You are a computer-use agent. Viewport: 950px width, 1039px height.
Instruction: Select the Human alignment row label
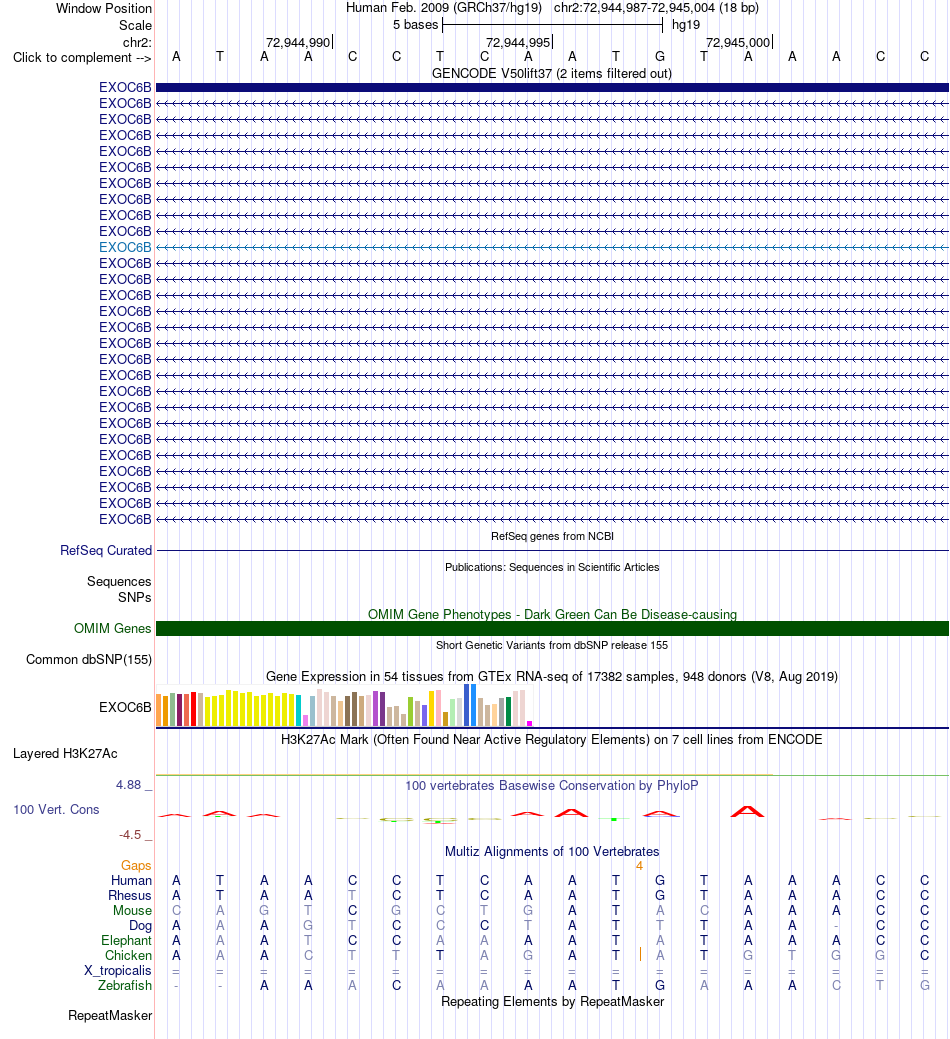tap(131, 881)
